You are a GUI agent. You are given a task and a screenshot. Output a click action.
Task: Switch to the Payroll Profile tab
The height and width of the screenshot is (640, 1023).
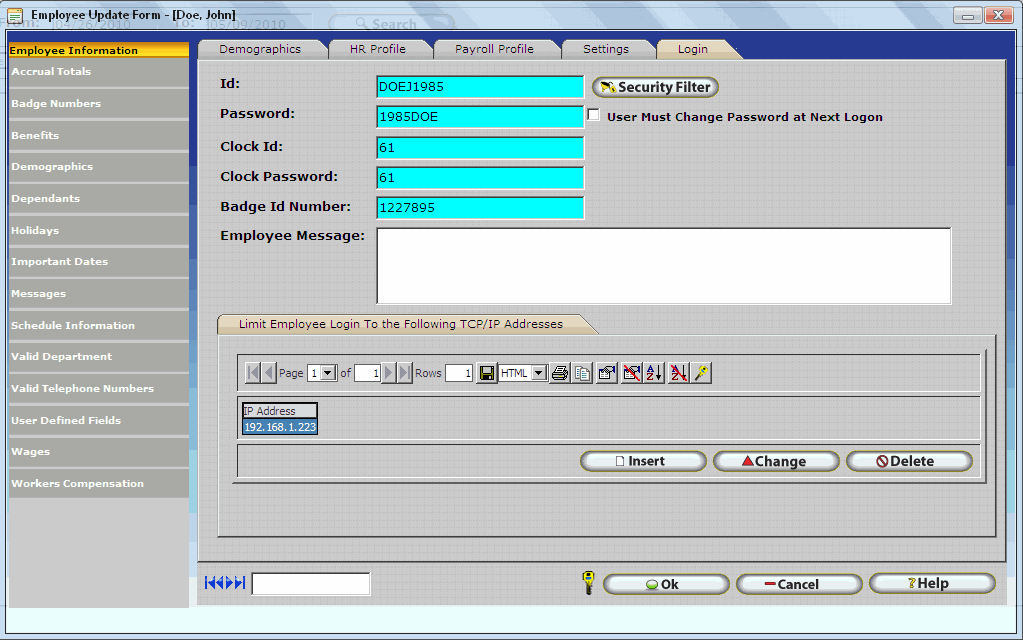coord(494,49)
